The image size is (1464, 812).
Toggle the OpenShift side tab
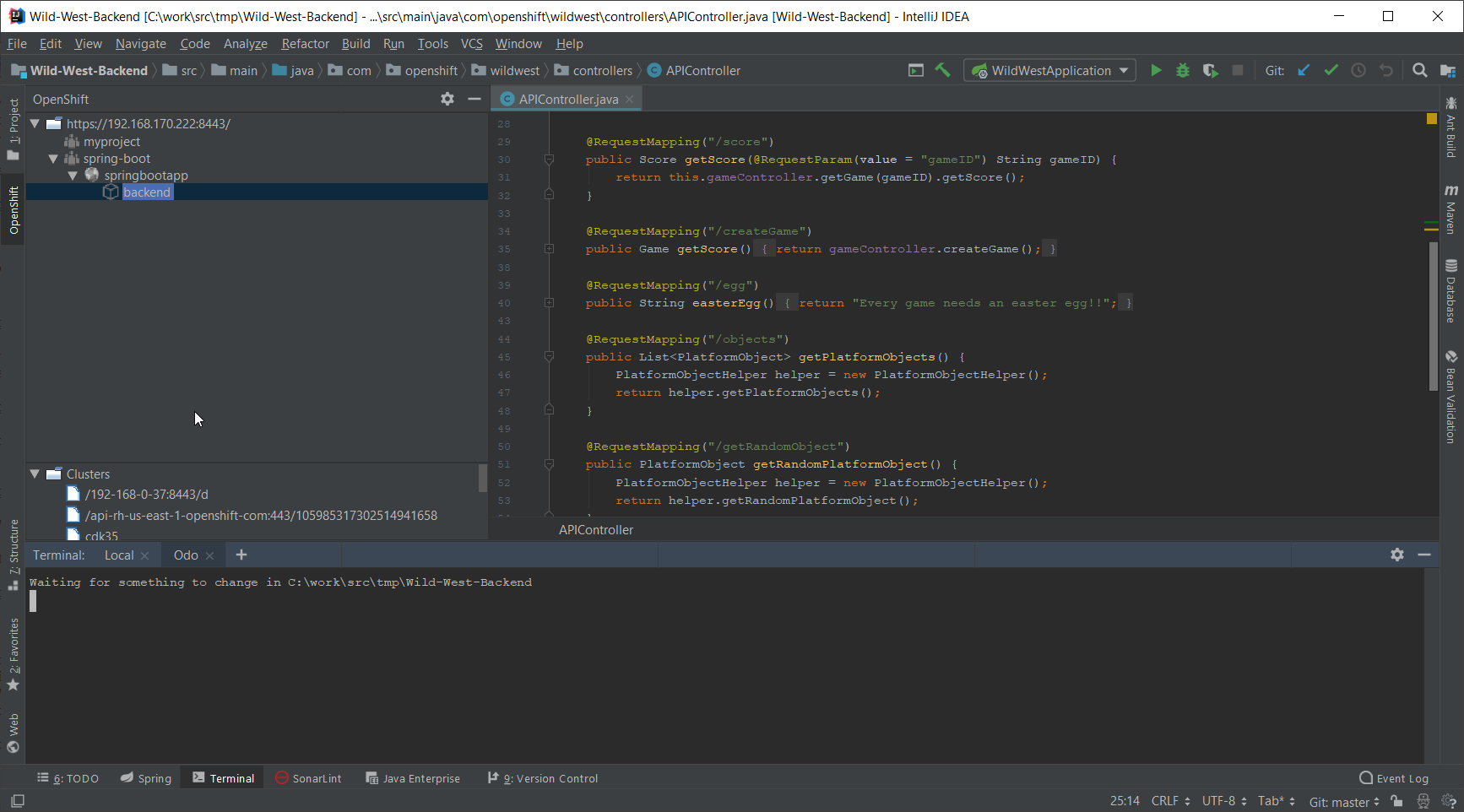(13, 209)
